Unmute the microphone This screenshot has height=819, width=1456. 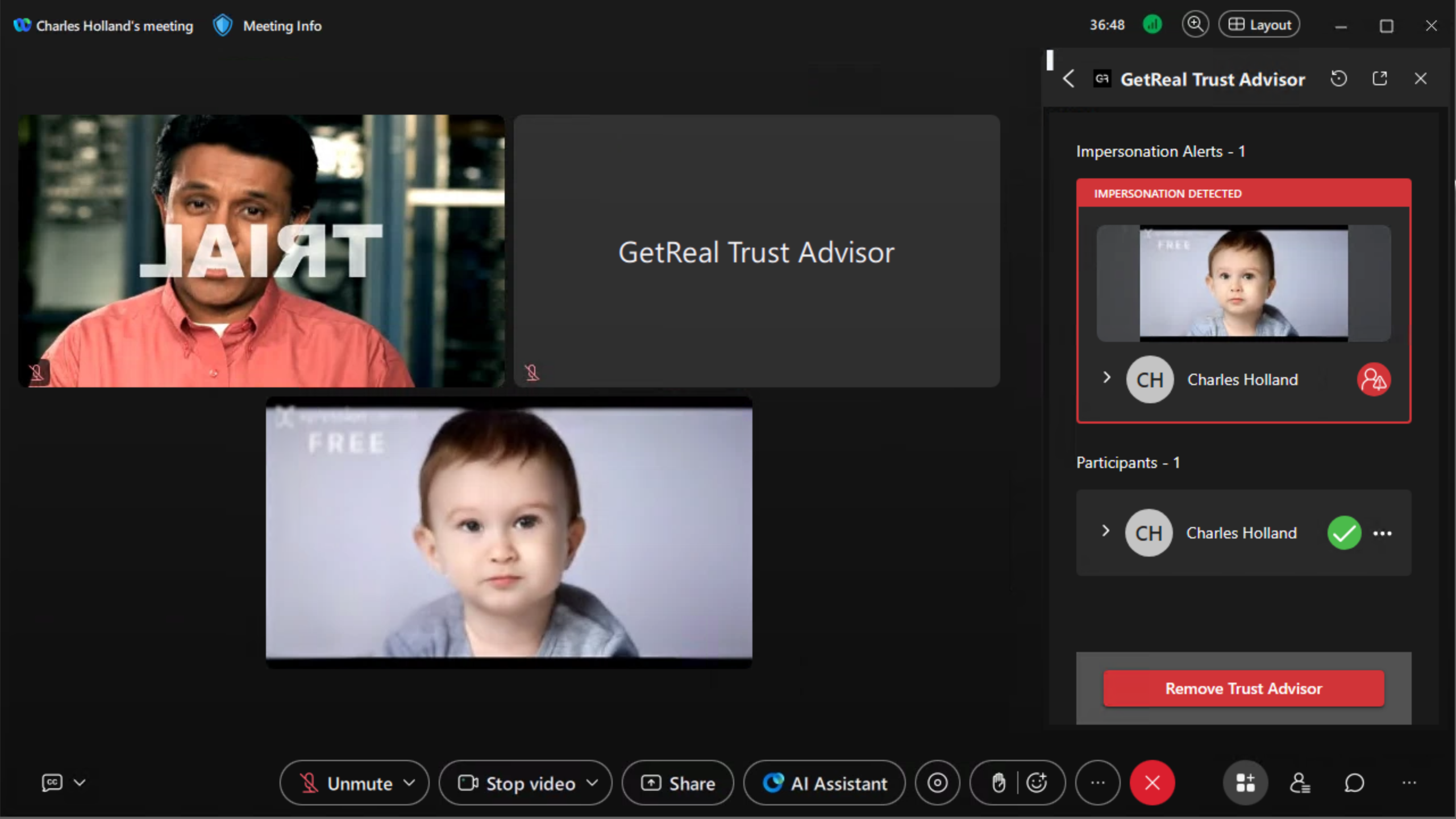(346, 783)
